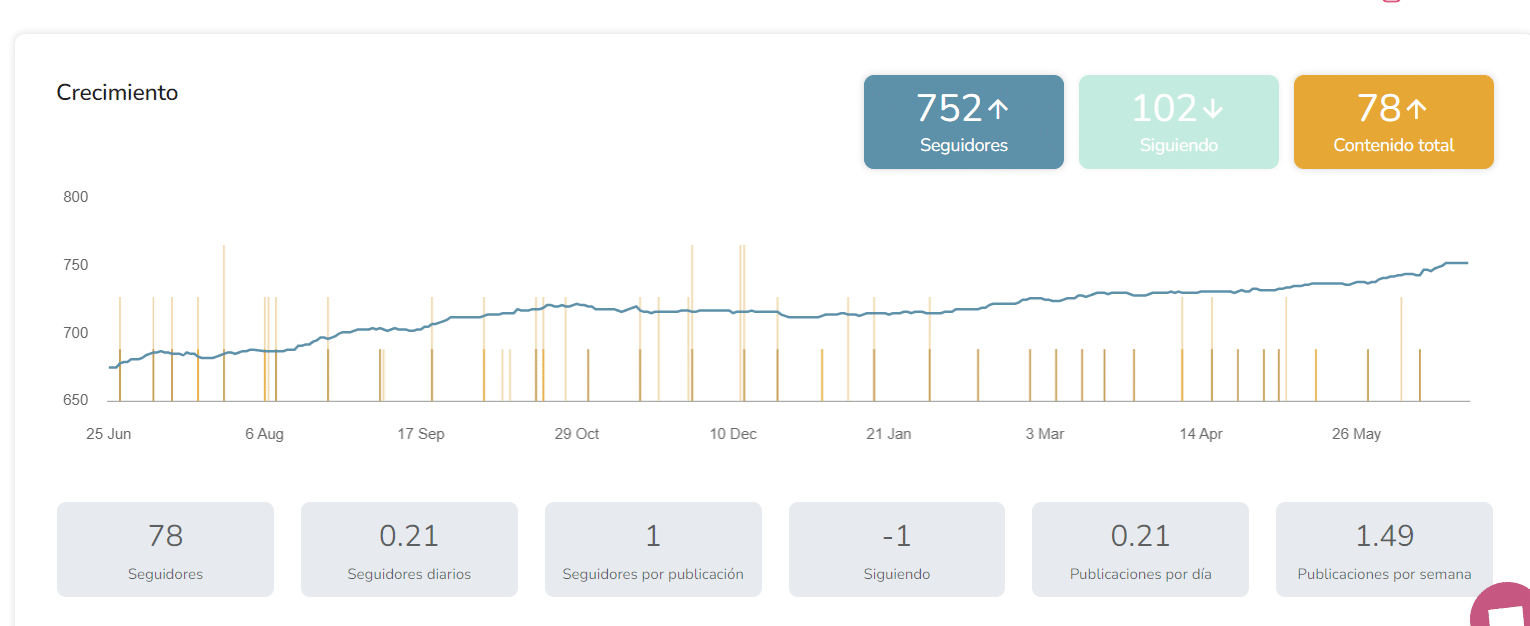Open the pink chat widget in the corner
Viewport: 1530px width, 626px height.
1503,606
